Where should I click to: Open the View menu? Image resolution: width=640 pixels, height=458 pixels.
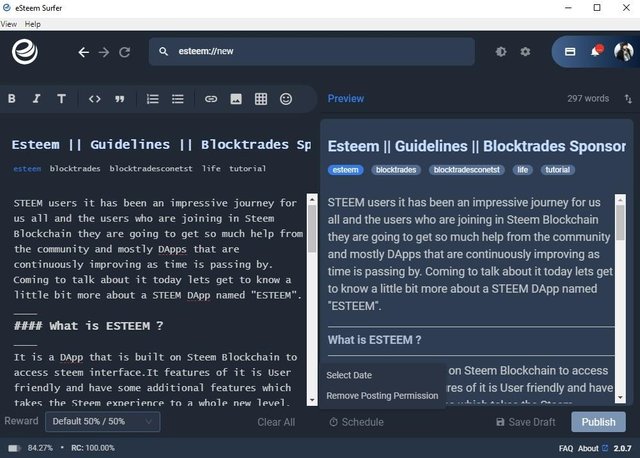pos(9,24)
